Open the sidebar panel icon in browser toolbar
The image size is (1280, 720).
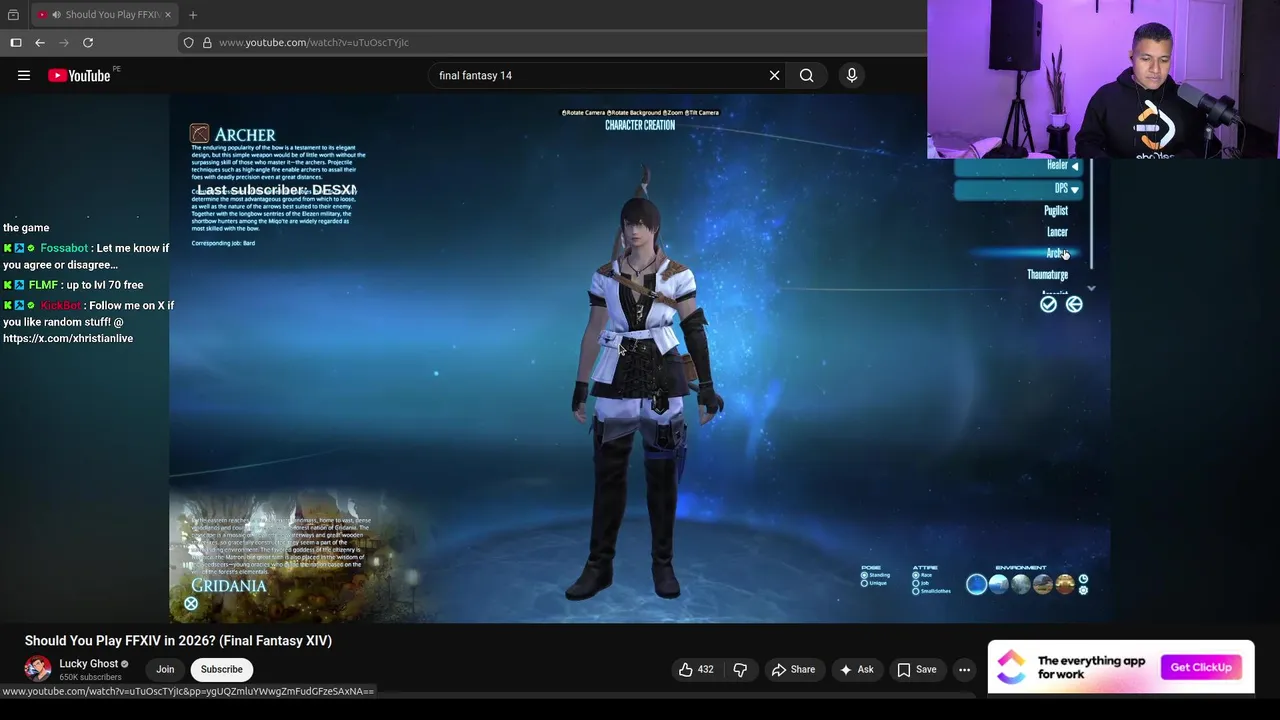16,42
